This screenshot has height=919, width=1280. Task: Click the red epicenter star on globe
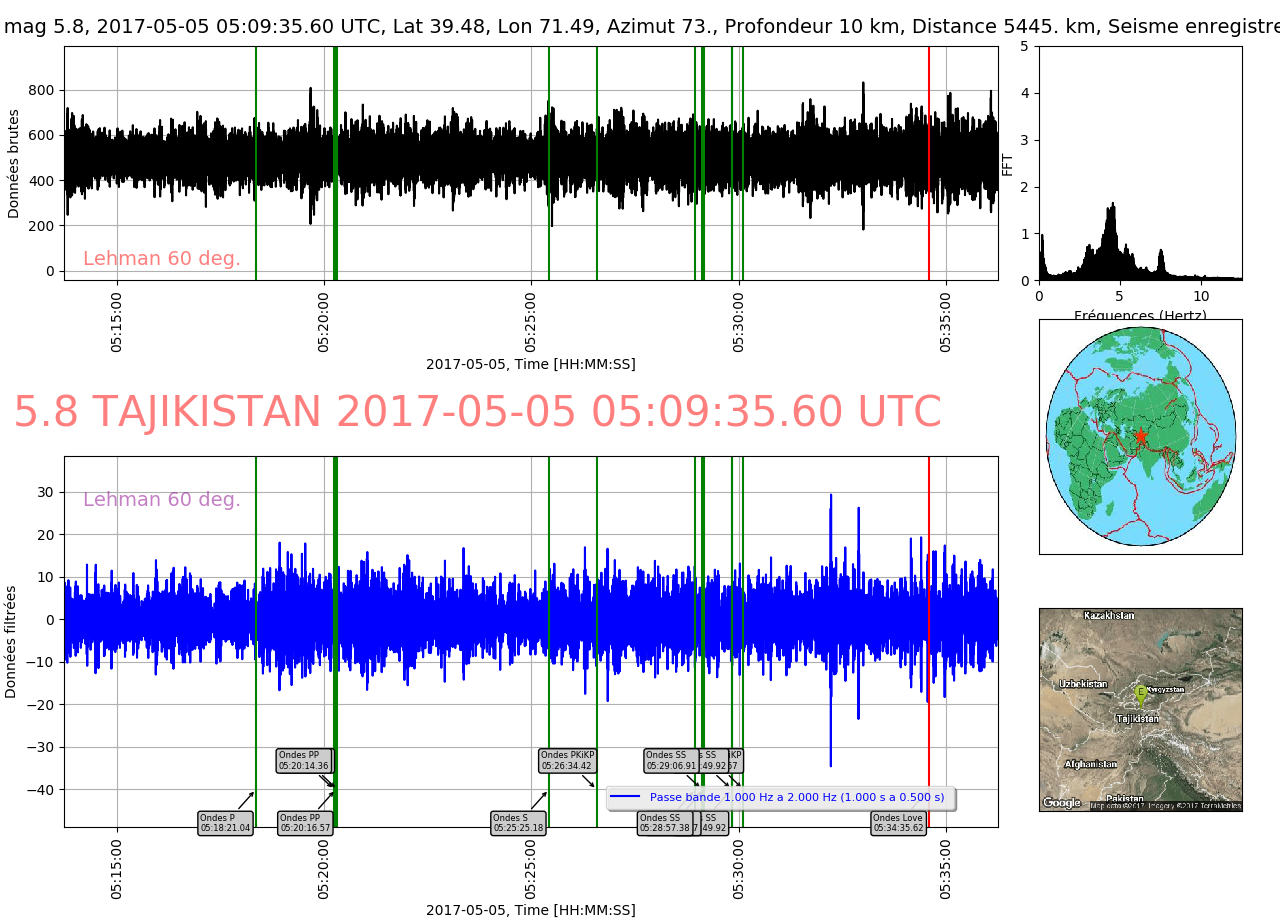pos(1140,436)
